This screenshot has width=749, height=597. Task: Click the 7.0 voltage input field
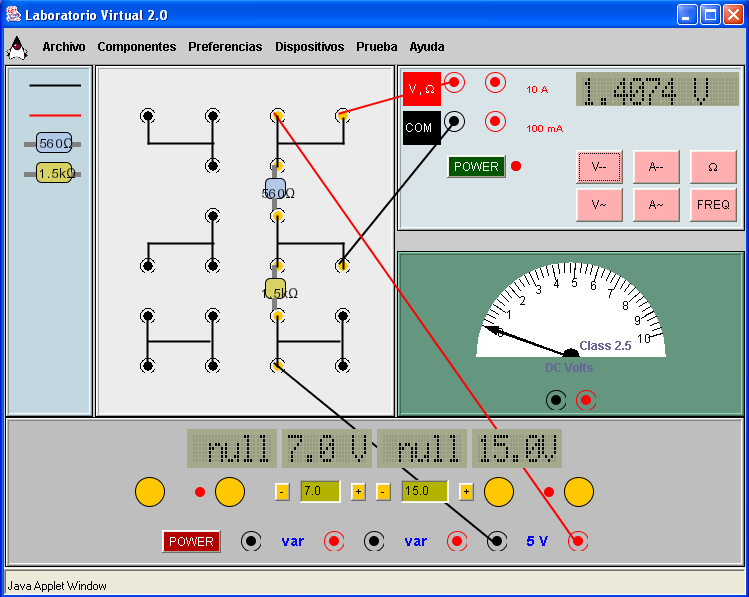coord(319,491)
